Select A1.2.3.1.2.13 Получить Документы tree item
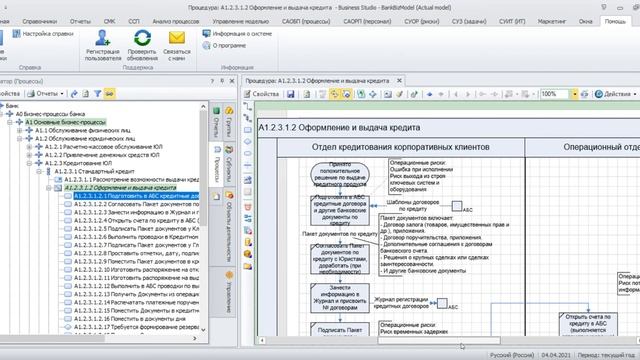 136,294
